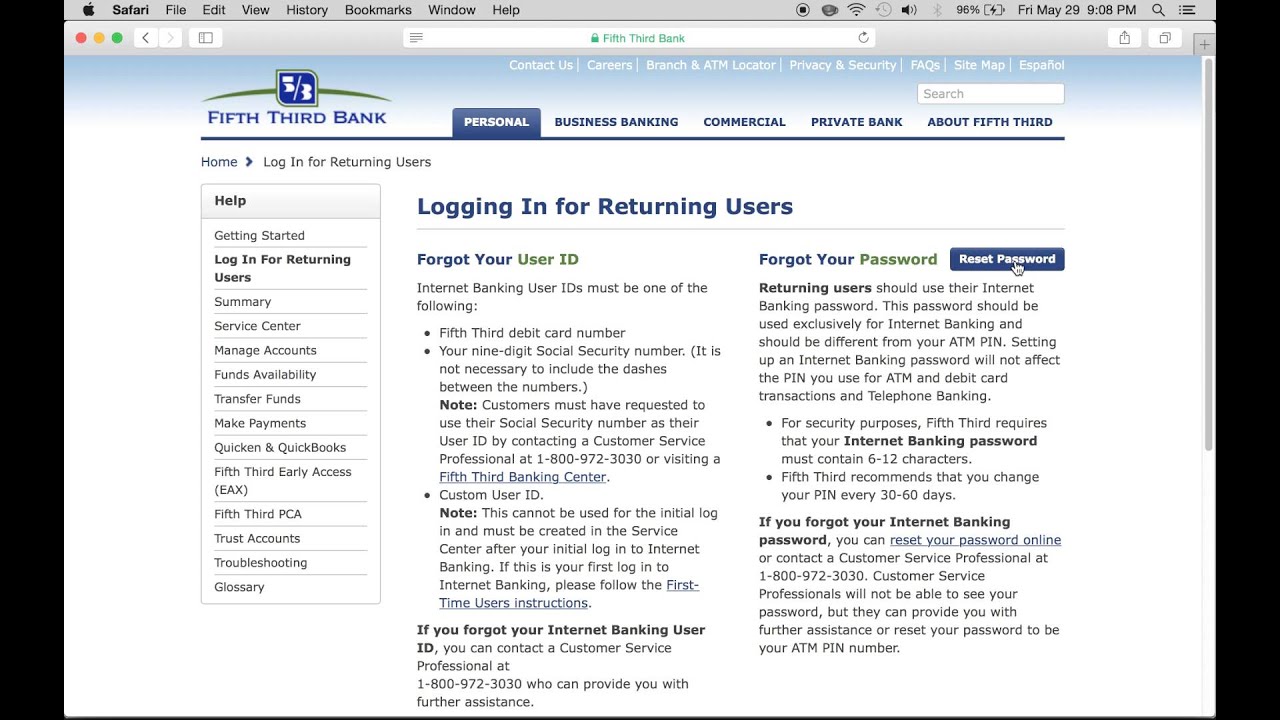Click the volume icon in the menu bar
This screenshot has height=720, width=1280.
click(908, 10)
